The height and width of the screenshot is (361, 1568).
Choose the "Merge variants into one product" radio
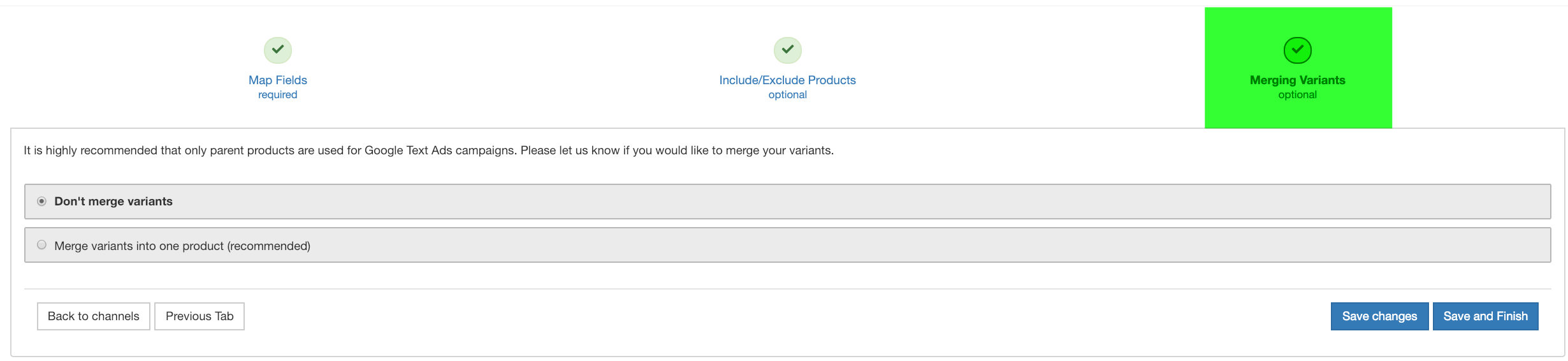[41, 245]
